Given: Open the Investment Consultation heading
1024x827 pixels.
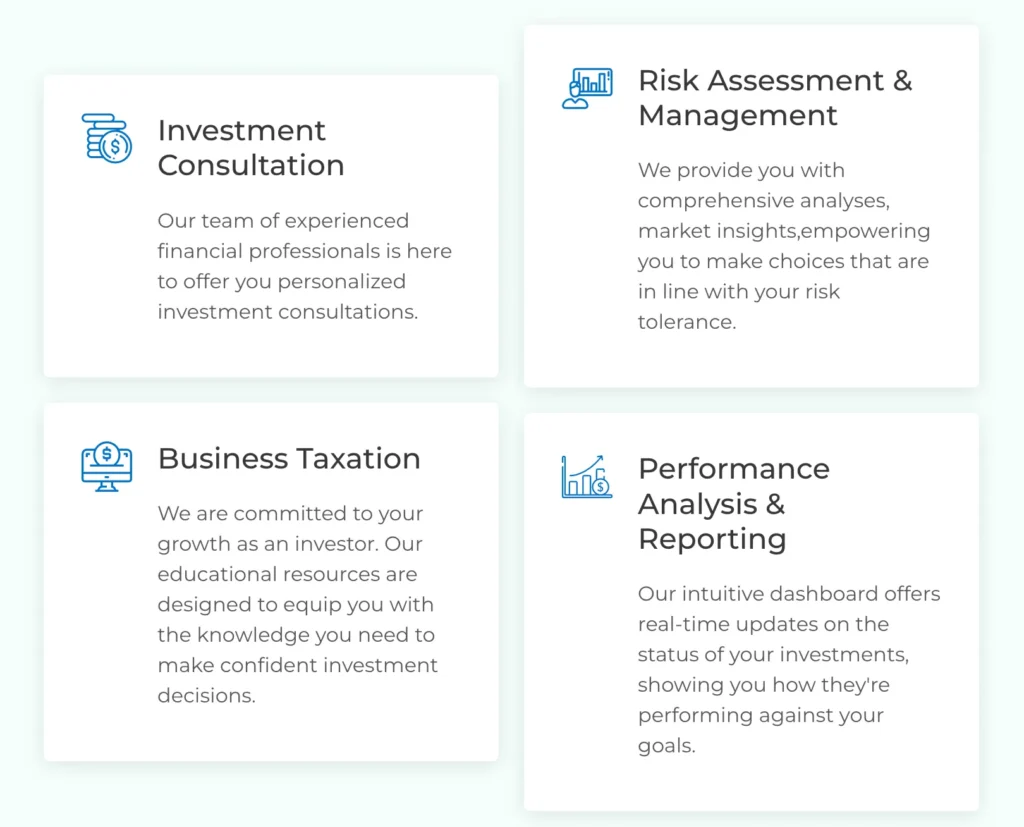Looking at the screenshot, I should pos(250,148).
